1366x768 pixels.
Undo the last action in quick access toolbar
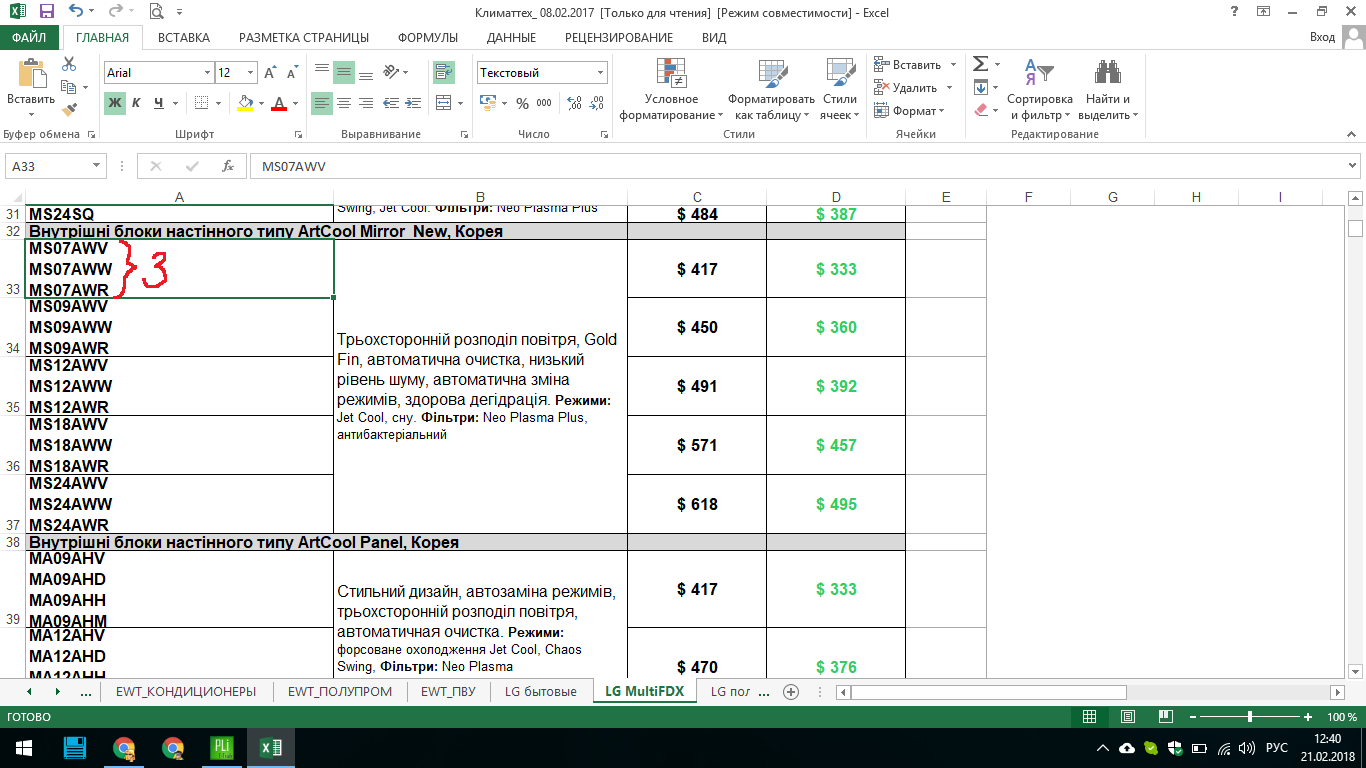[76, 12]
